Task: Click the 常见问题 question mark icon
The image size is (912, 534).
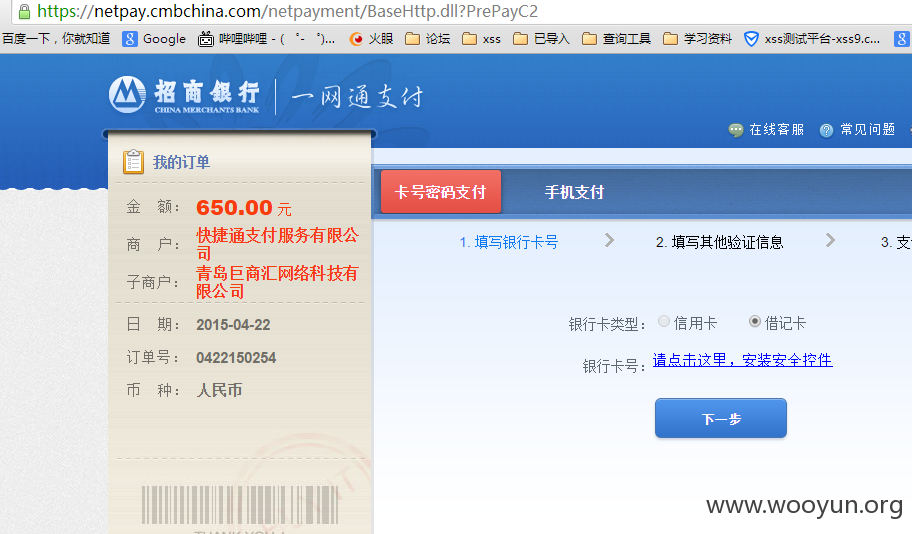Action: click(x=826, y=130)
